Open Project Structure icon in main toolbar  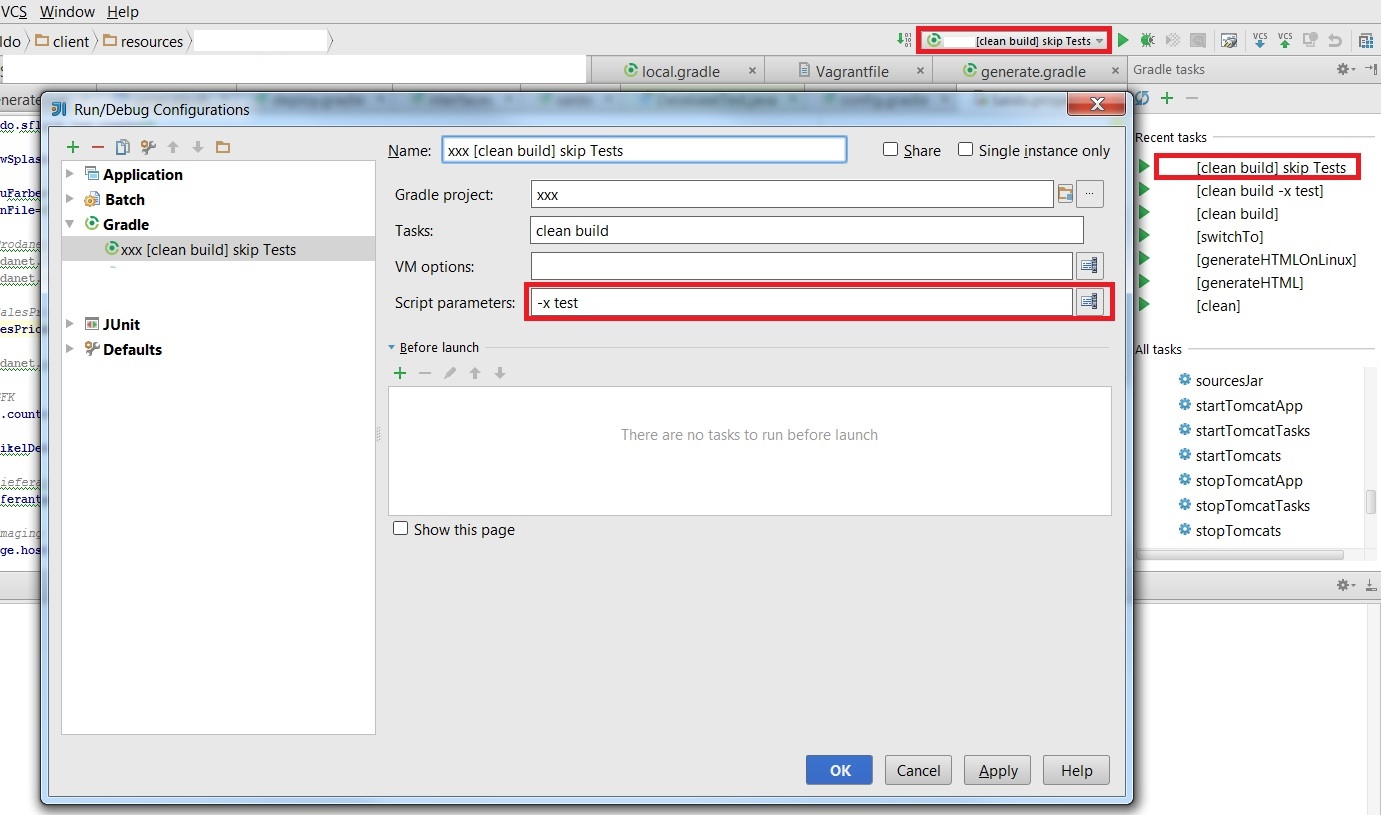pyautogui.click(x=1366, y=41)
